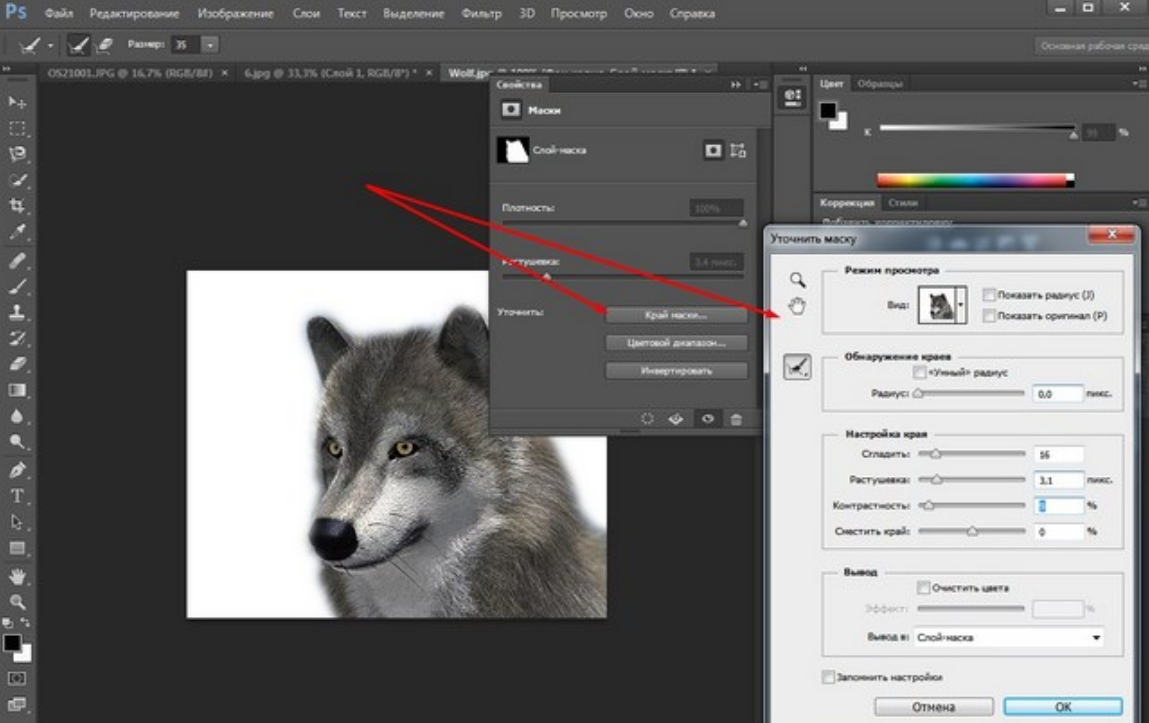The height and width of the screenshot is (723, 1149).
Task: Enable Remember Settings checkbox
Action: pyautogui.click(x=828, y=677)
